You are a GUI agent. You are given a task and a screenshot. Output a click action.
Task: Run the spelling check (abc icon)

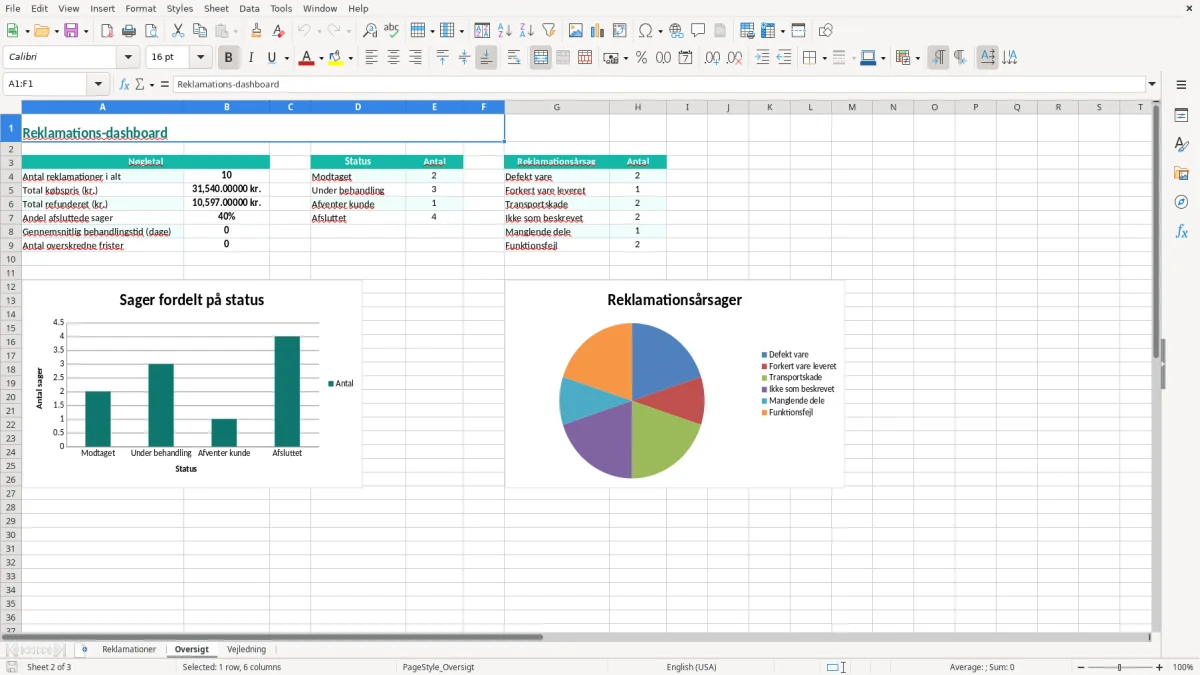(392, 31)
